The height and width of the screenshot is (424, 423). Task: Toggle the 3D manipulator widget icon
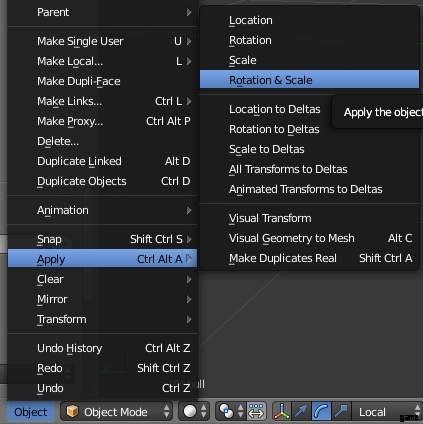[282, 412]
